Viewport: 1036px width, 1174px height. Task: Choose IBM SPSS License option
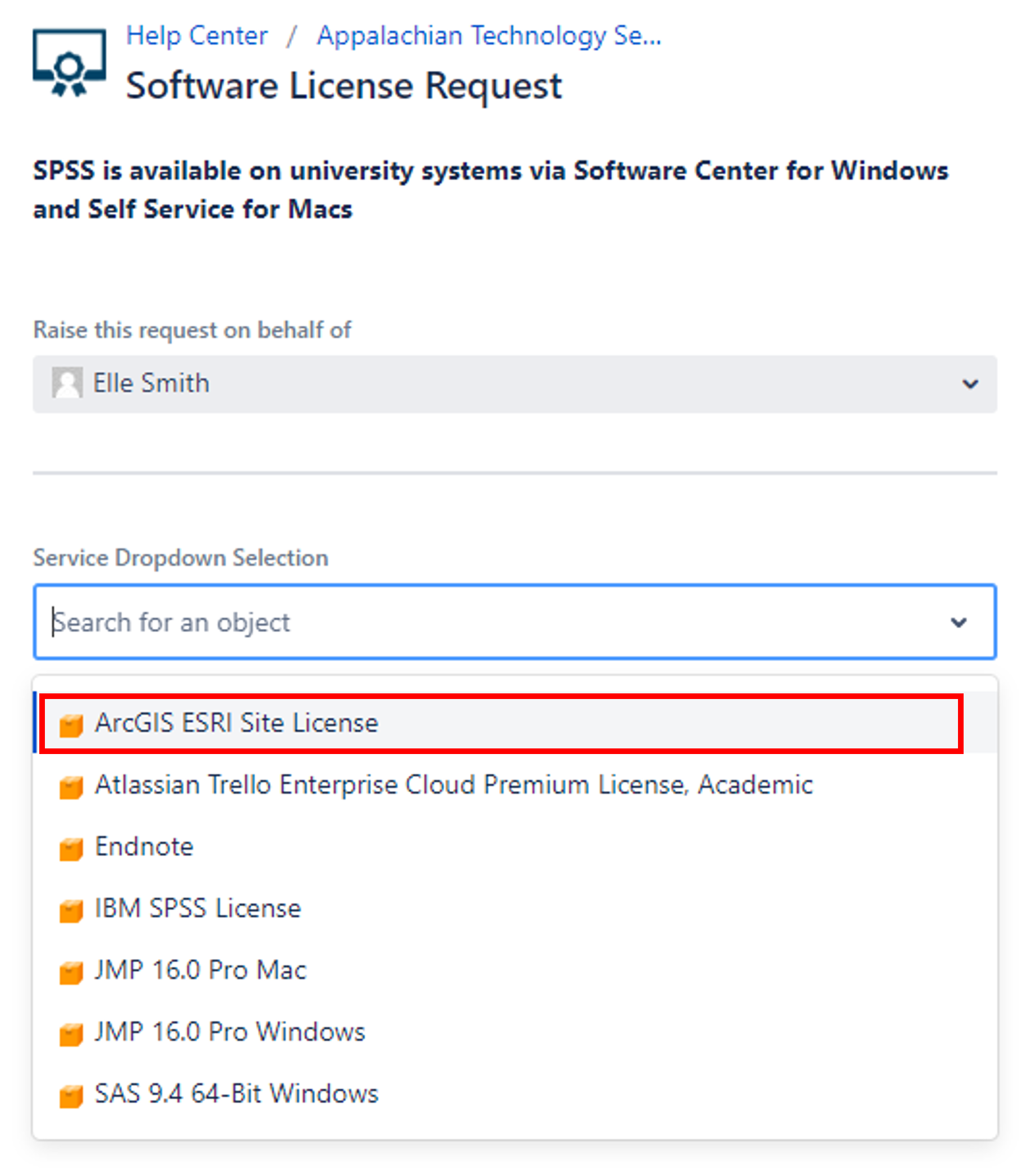coord(515,908)
